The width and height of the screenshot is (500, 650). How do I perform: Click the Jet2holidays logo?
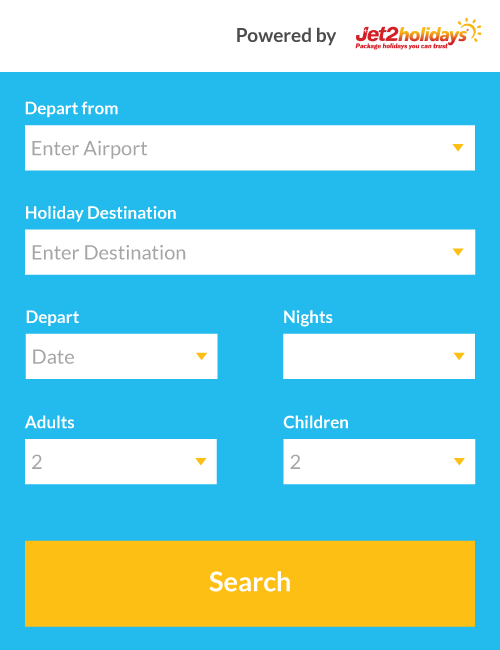coord(418,34)
